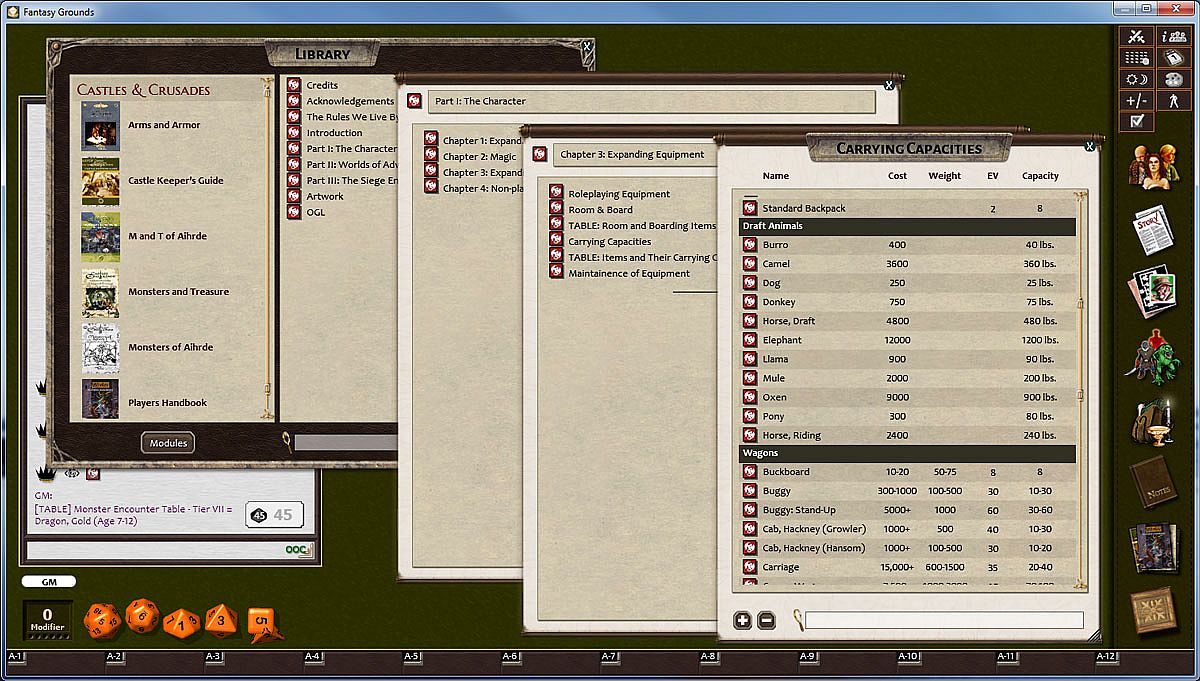Open the Images photo stack sidebar icon
Screen dimensions: 1200x681
[x=1153, y=292]
